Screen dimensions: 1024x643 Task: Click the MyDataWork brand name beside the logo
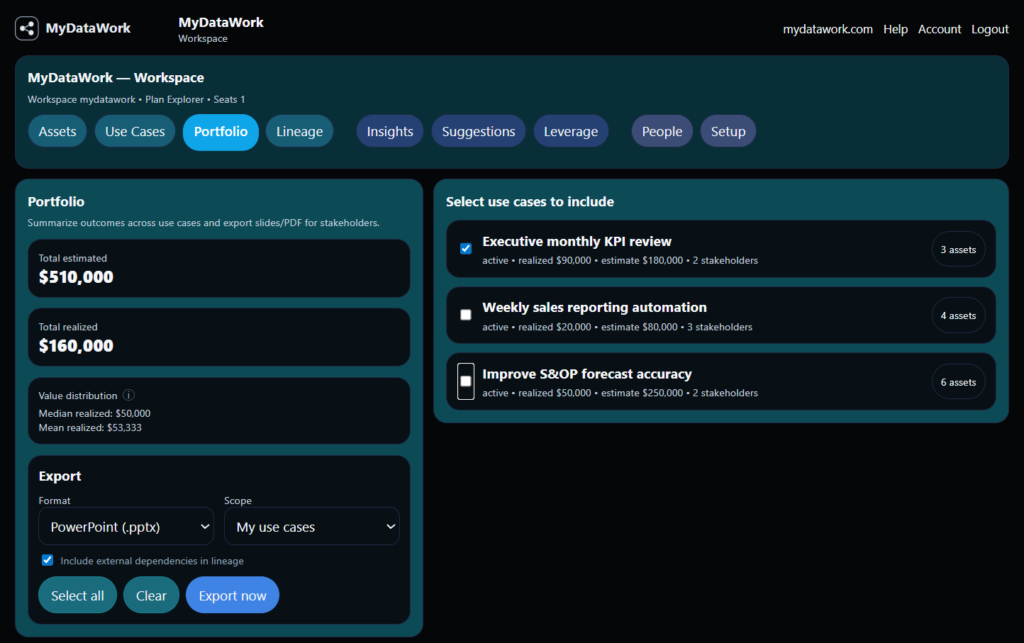pyautogui.click(x=88, y=28)
